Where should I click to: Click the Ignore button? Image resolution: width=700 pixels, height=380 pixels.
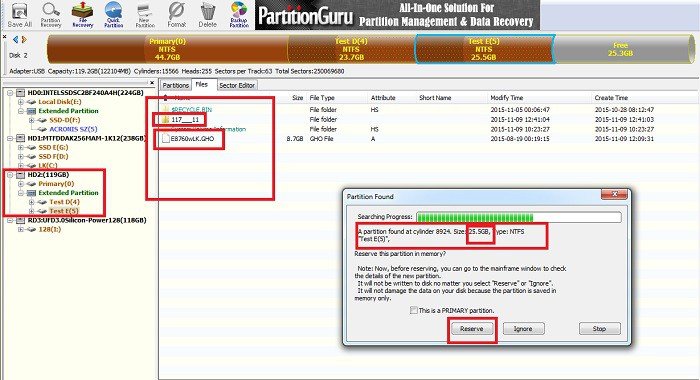(x=523, y=329)
